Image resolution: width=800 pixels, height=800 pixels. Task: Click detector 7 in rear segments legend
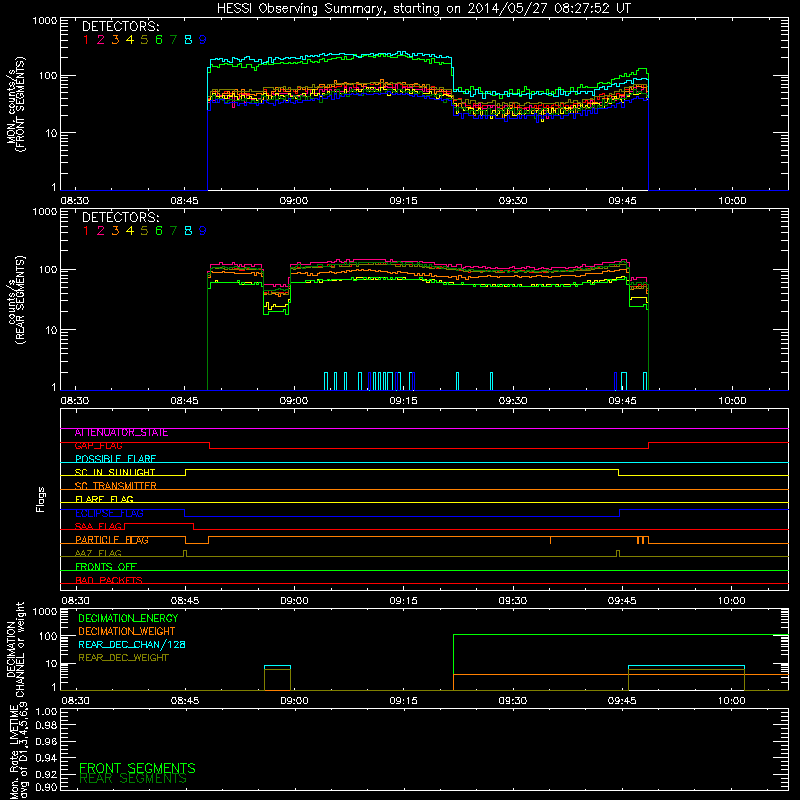click(173, 231)
